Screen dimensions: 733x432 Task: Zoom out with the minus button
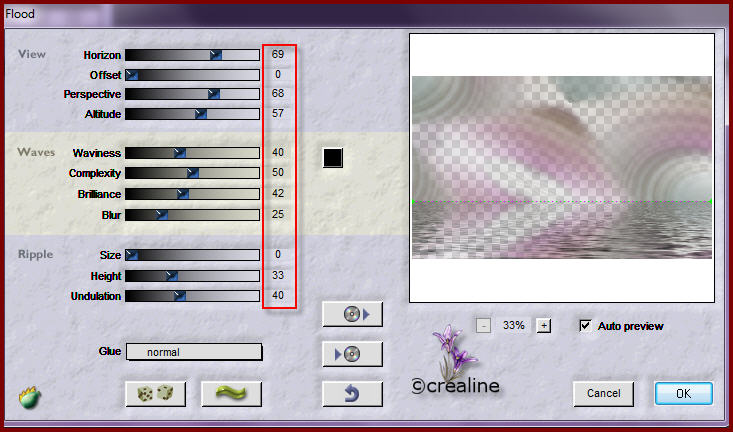tap(483, 325)
